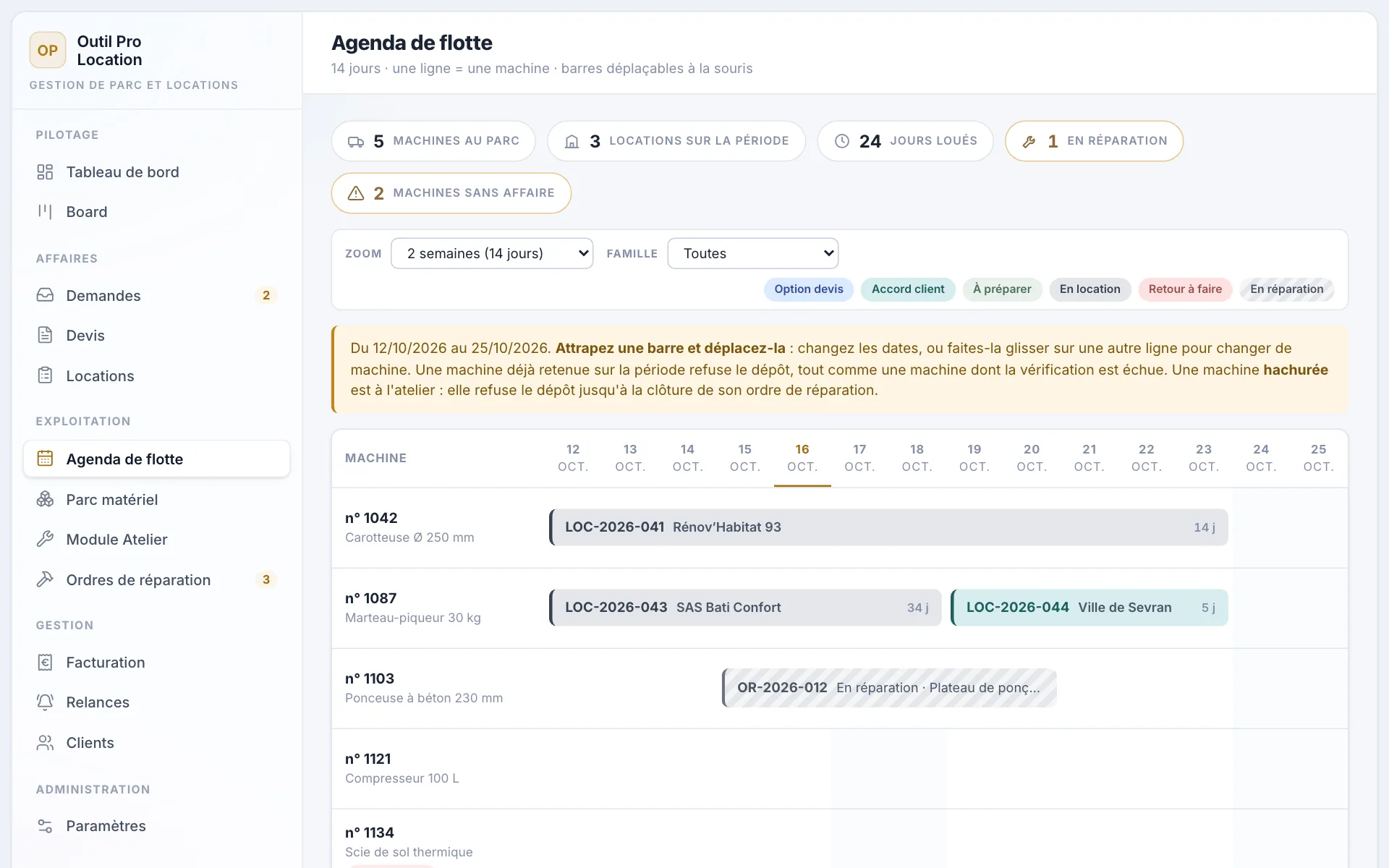Click the warning triangle in Machines sans affaire
This screenshot has width=1389, height=868.
356,193
